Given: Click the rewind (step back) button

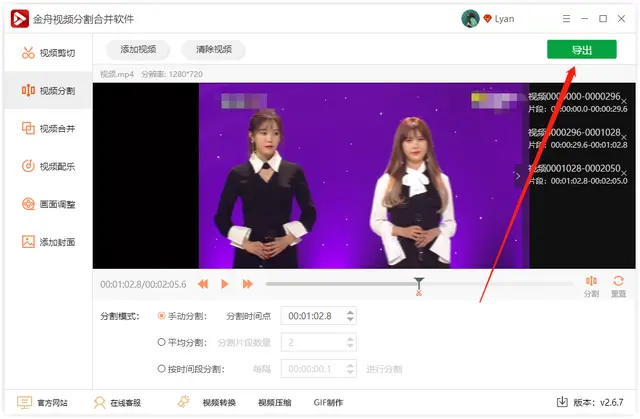Looking at the screenshot, I should pos(203,284).
